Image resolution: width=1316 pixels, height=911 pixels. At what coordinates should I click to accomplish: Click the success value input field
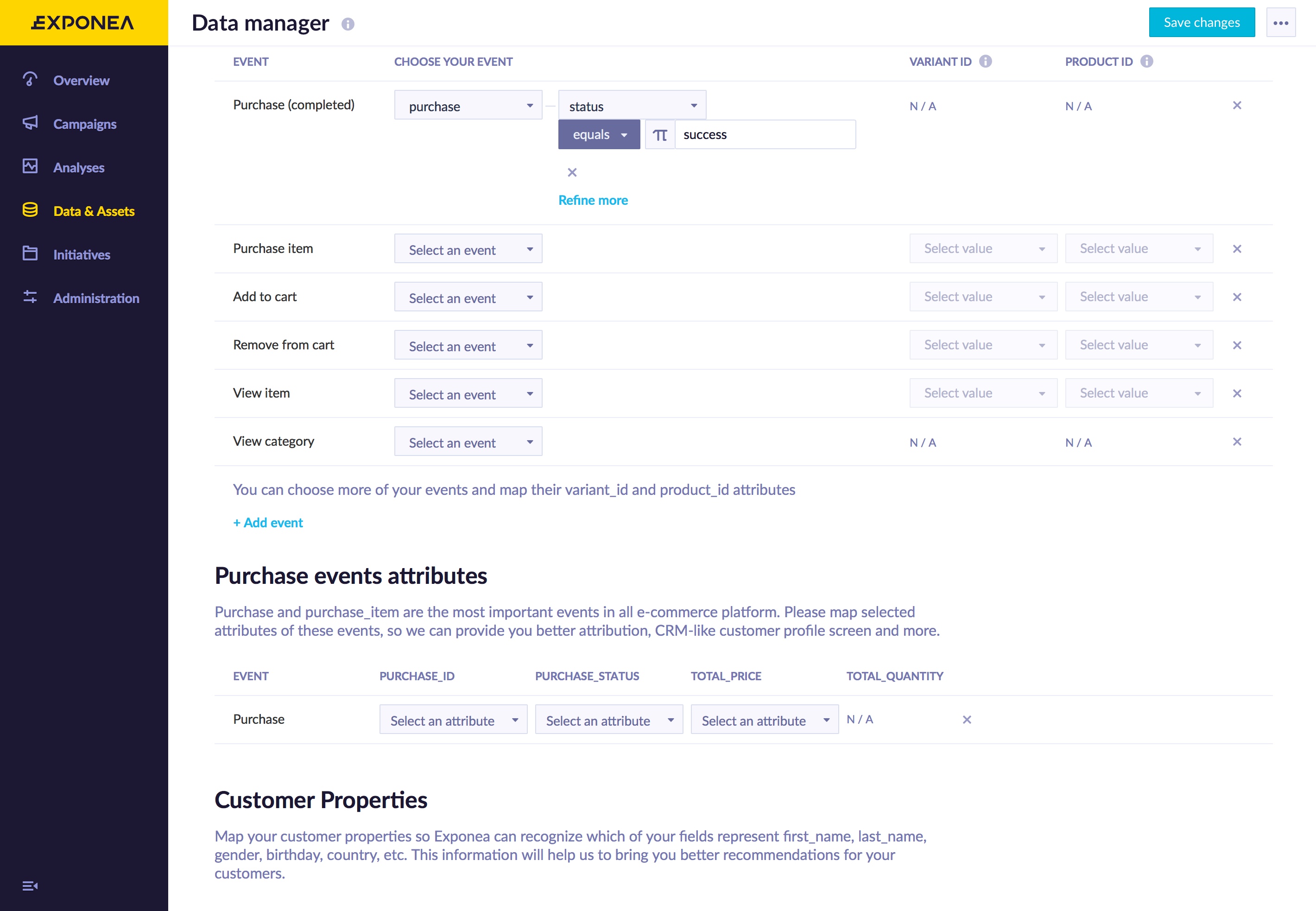click(x=764, y=135)
